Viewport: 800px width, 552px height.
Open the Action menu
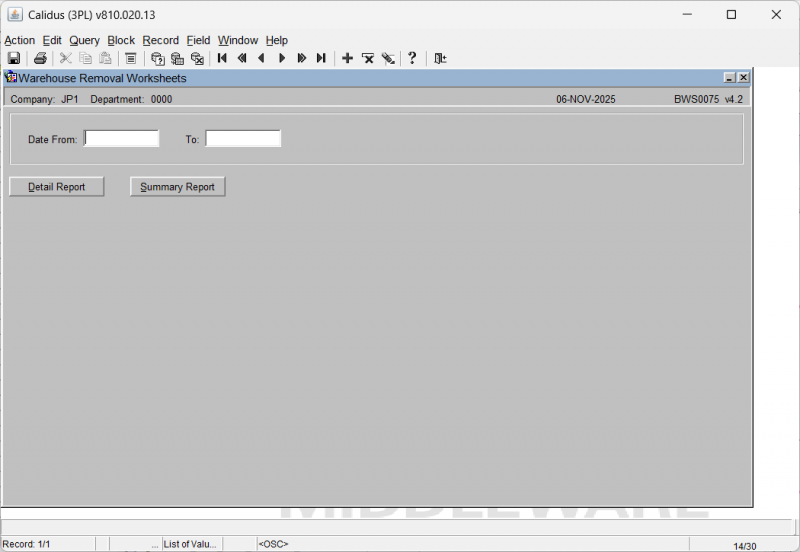[19, 40]
